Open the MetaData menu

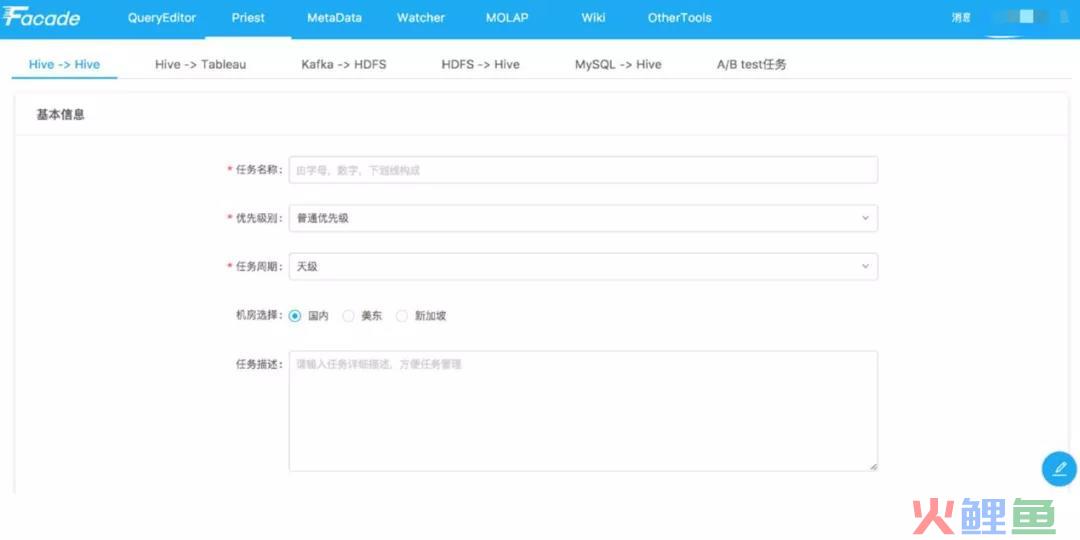click(334, 18)
